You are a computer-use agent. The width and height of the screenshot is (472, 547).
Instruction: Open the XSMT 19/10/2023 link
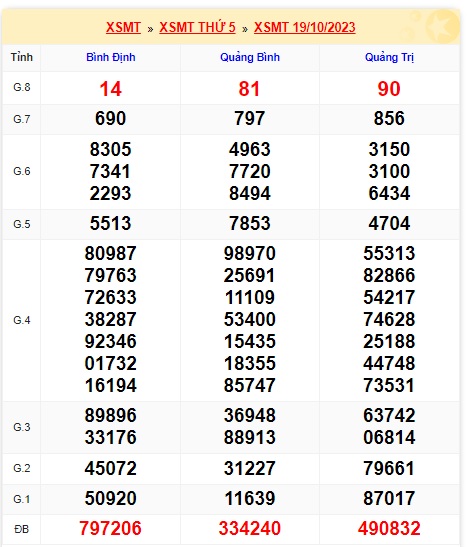click(x=305, y=27)
